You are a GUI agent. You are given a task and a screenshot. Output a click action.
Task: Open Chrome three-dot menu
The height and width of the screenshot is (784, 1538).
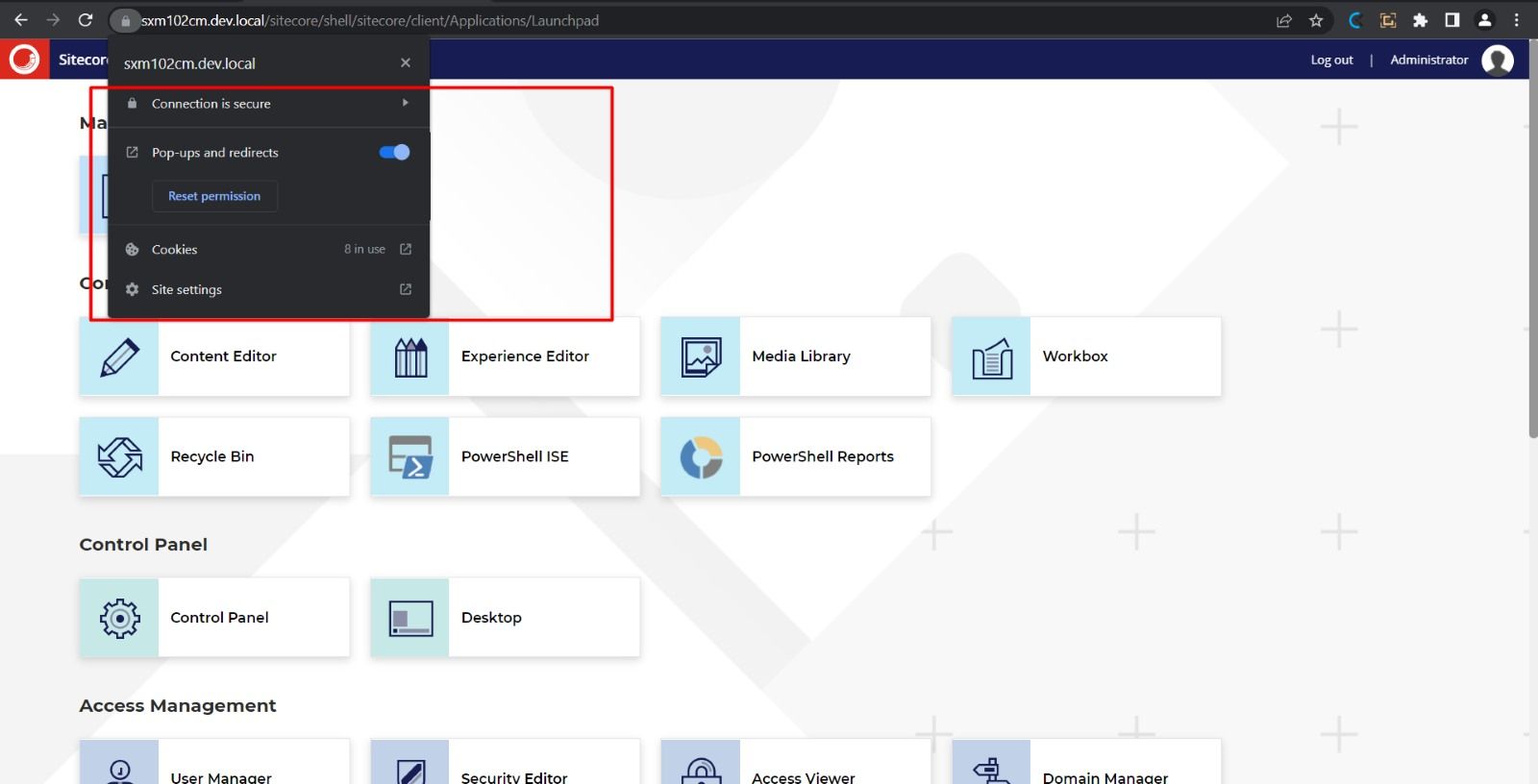coord(1517,20)
